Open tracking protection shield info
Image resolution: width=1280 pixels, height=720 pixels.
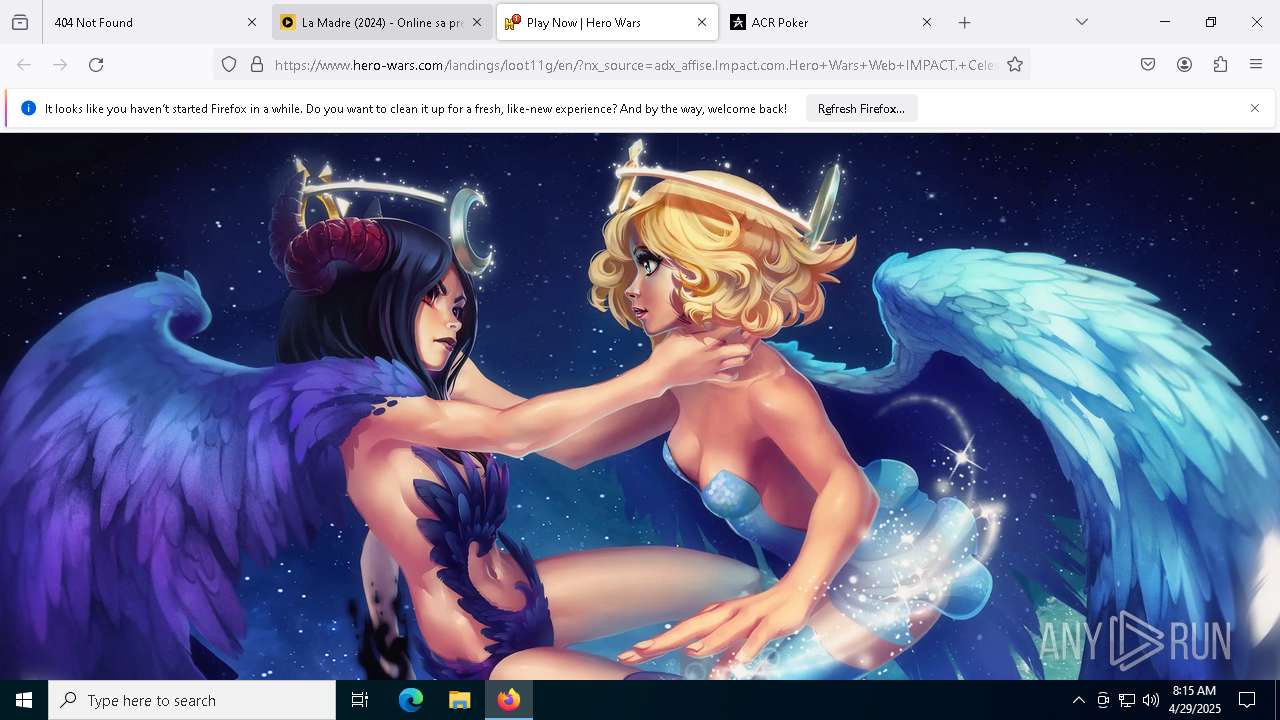click(229, 65)
